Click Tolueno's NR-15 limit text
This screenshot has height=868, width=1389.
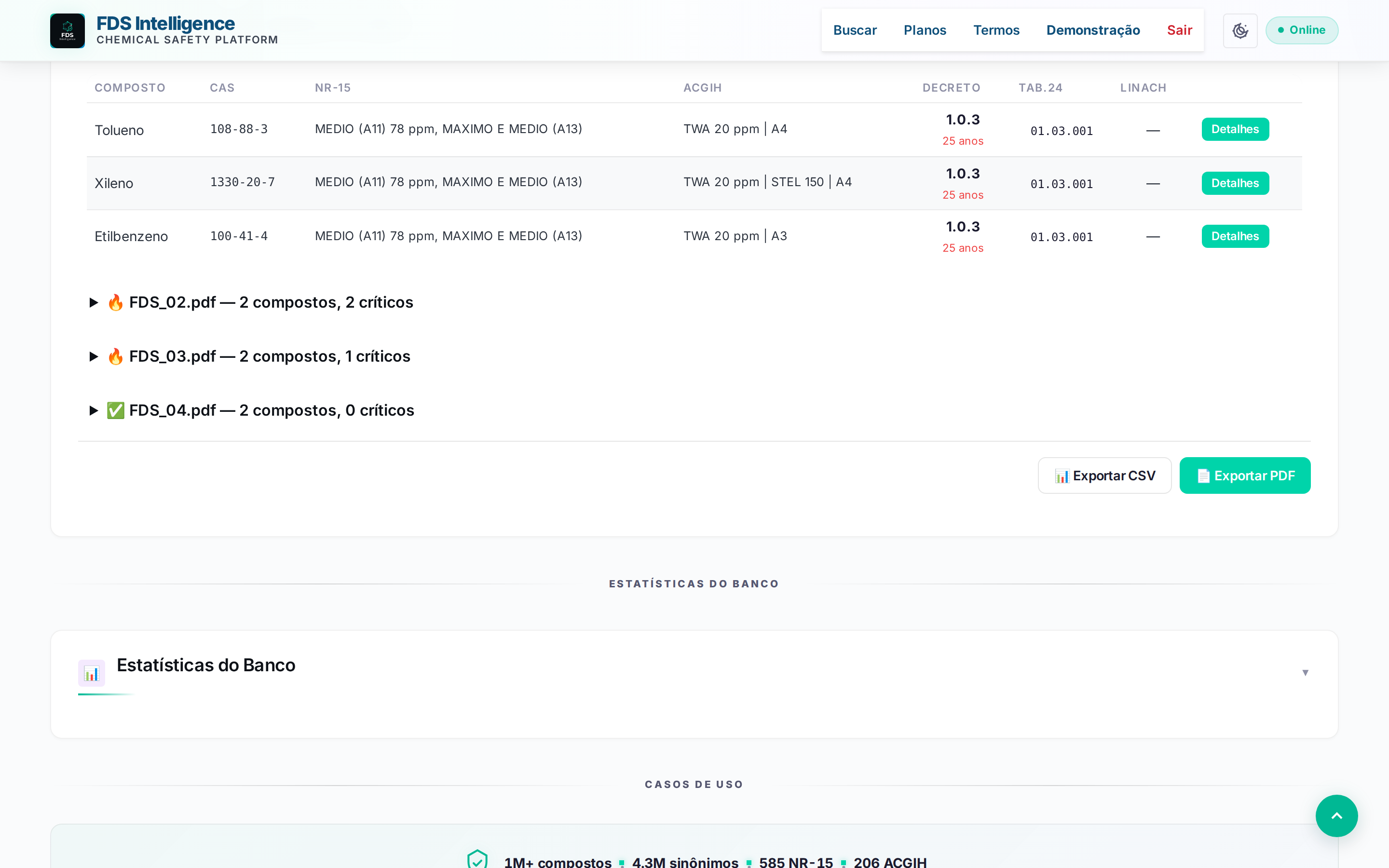click(x=448, y=129)
